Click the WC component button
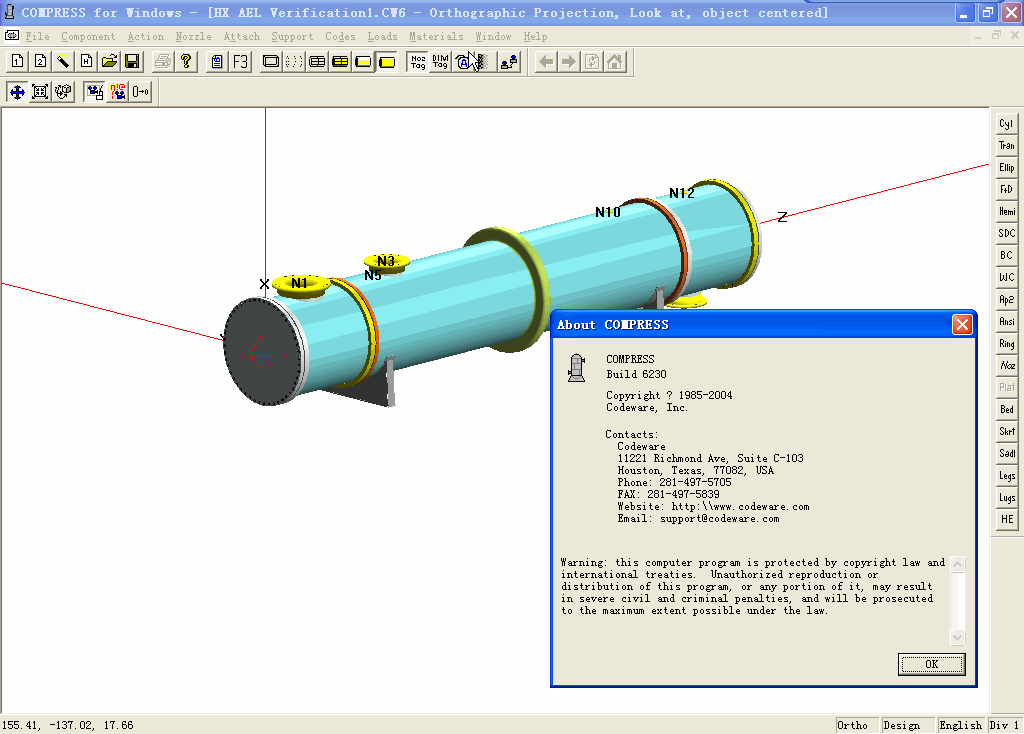1024x734 pixels. 1006,278
